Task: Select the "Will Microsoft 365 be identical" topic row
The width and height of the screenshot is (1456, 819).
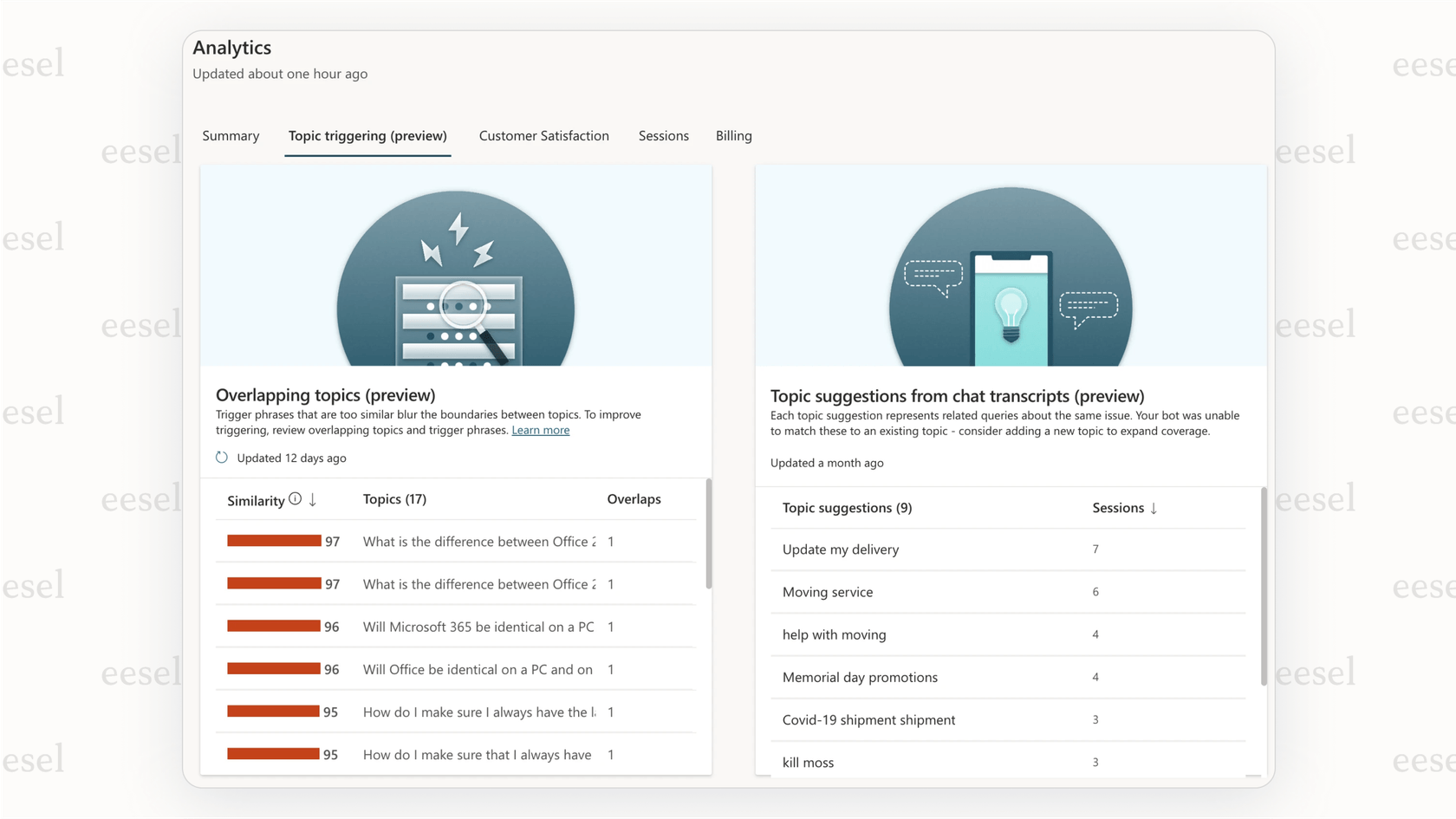Action: tap(478, 627)
